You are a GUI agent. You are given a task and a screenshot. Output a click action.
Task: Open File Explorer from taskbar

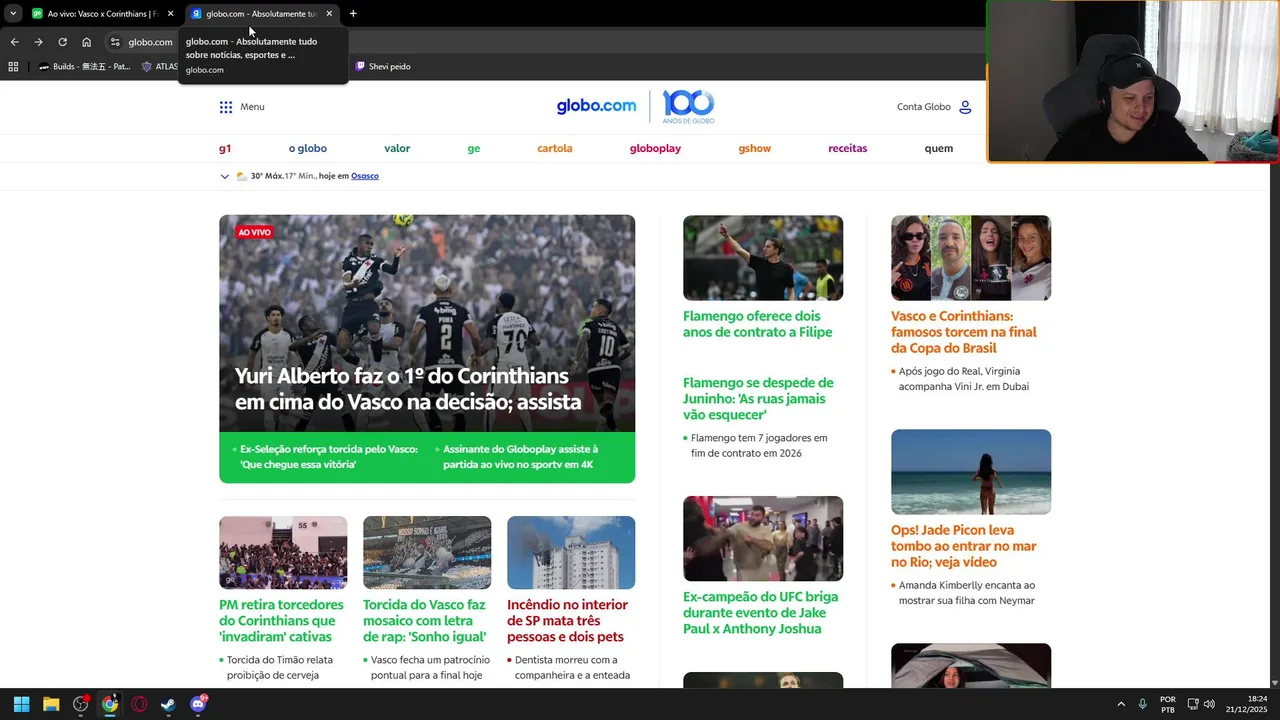(51, 704)
